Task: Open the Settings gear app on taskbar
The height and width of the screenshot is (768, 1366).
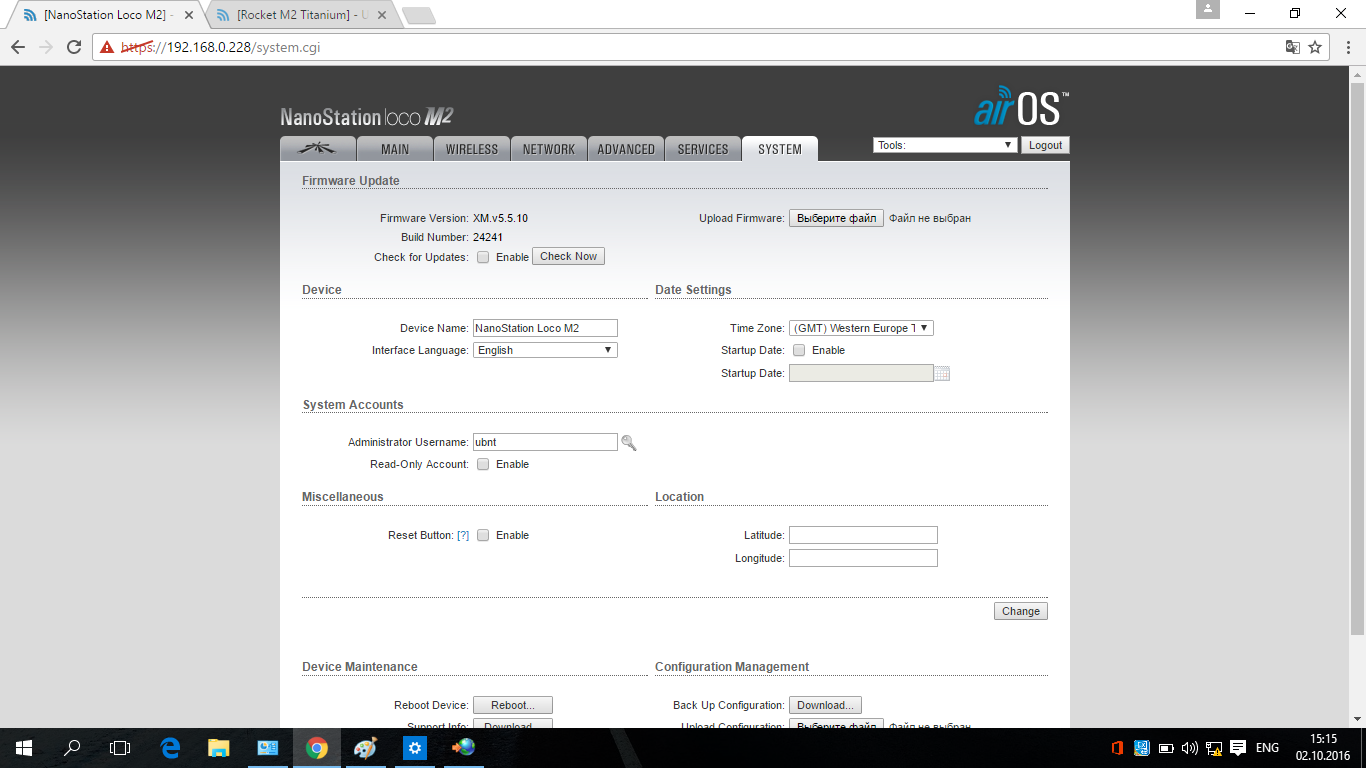Action: tap(415, 748)
